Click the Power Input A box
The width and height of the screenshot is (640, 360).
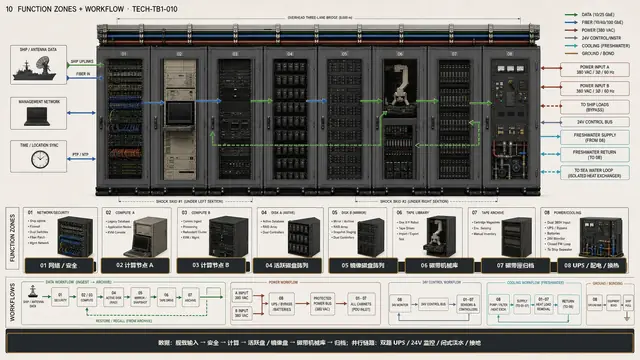(x=594, y=69)
